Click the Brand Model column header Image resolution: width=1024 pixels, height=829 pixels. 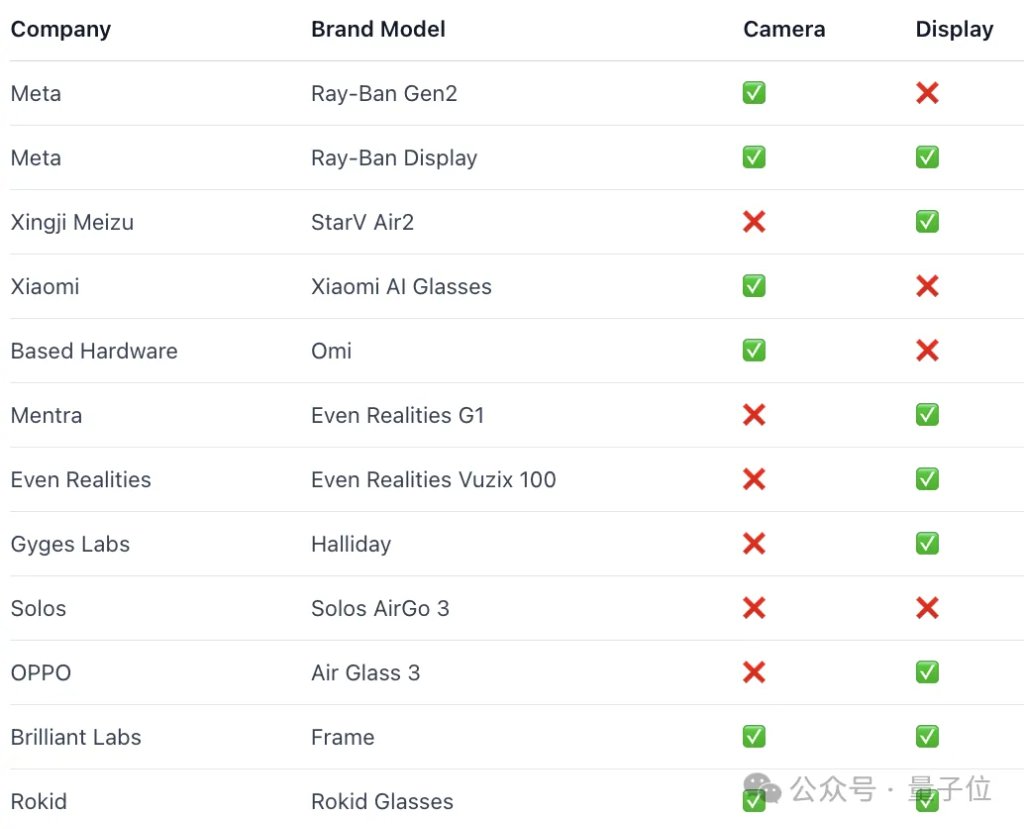378,29
